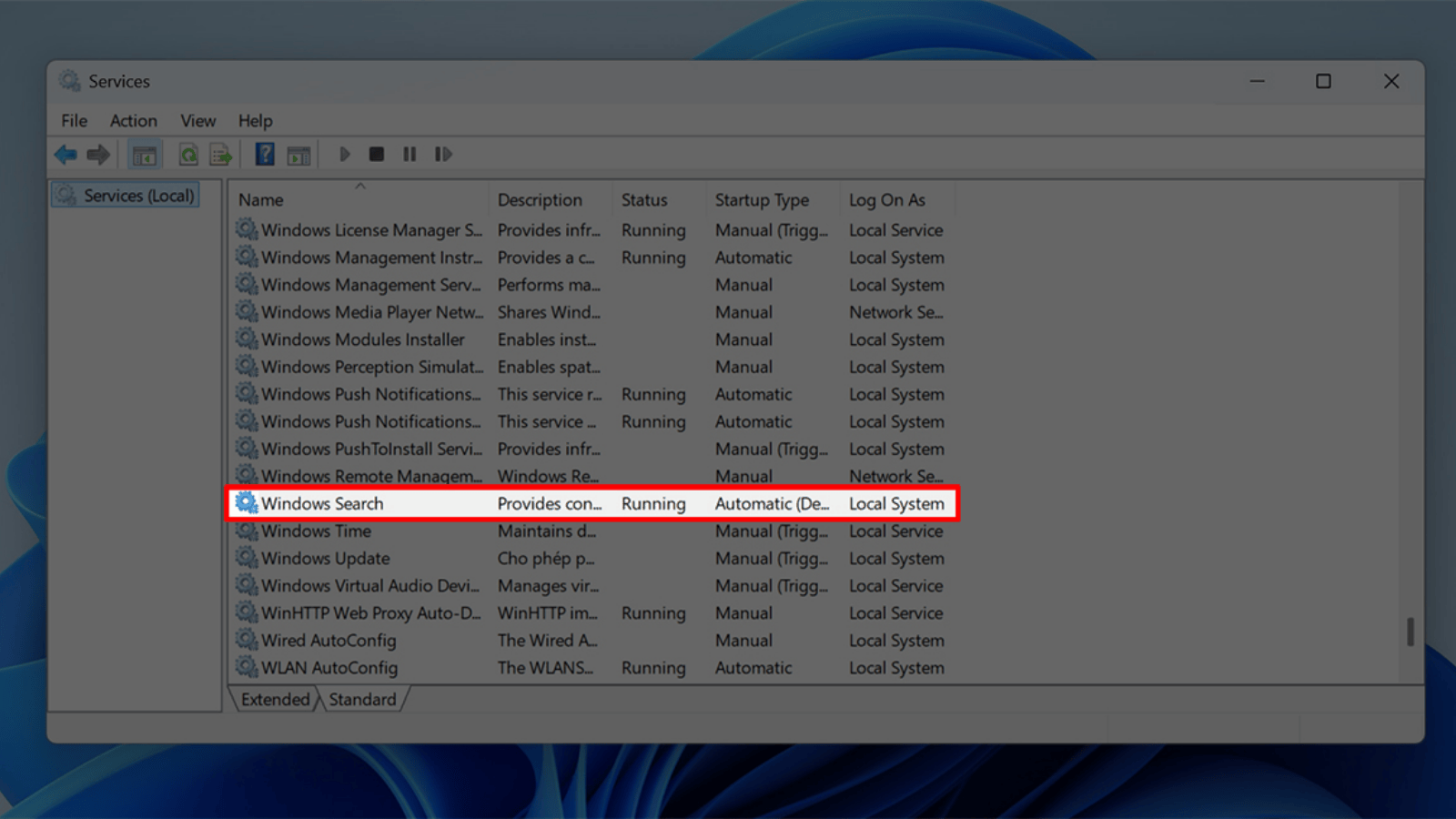Click the 'Cho phép p...' description cell
Viewport: 1456px width, 819px height.
point(546,558)
